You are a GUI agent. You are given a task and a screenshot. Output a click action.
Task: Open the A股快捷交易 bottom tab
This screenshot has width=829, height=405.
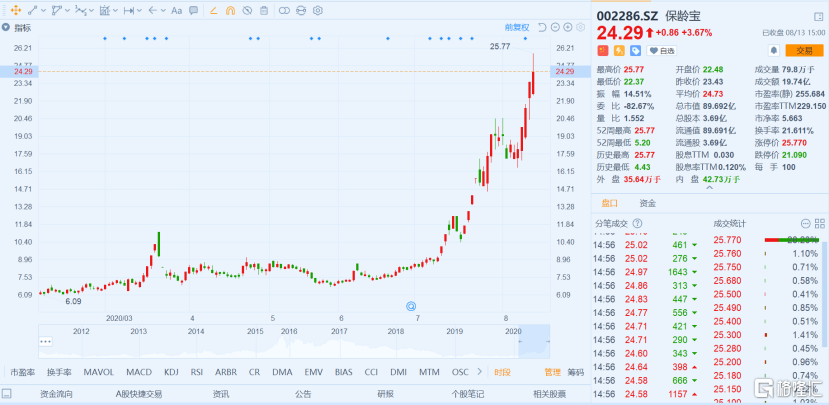click(x=139, y=394)
